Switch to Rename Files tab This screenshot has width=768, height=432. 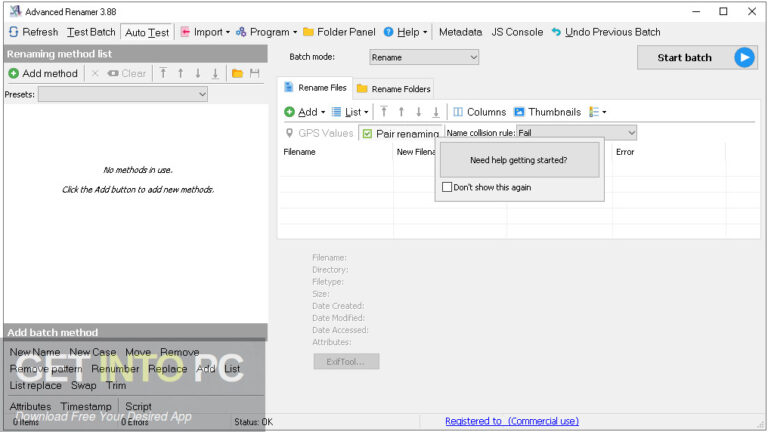pyautogui.click(x=315, y=88)
